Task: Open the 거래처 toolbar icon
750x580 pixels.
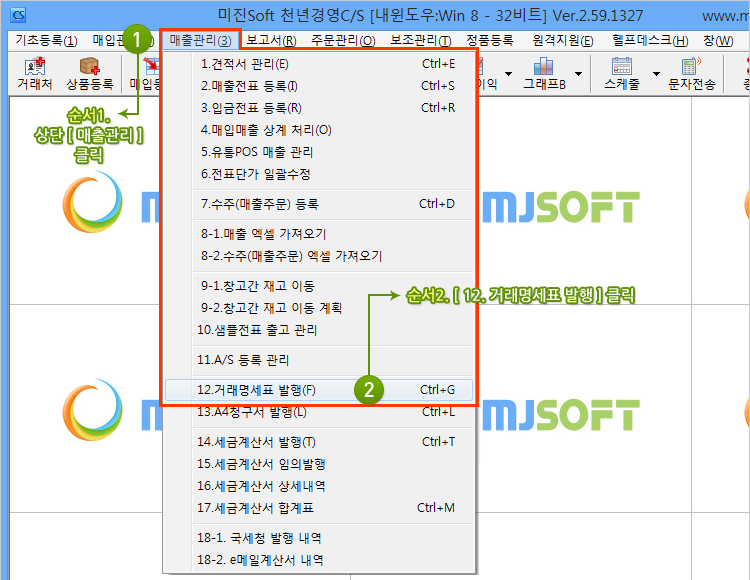Action: pos(34,74)
